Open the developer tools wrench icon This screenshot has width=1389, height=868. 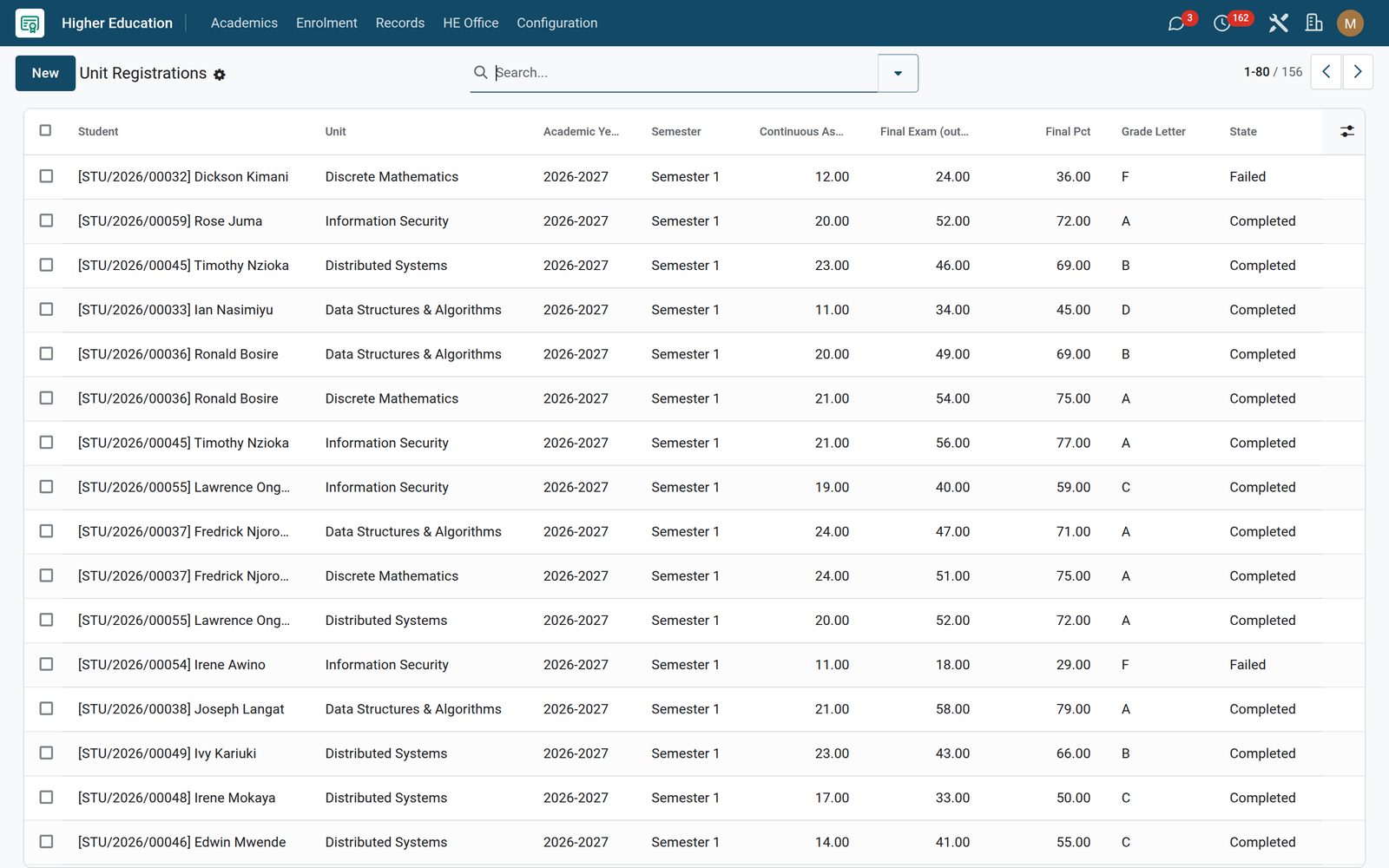point(1278,23)
